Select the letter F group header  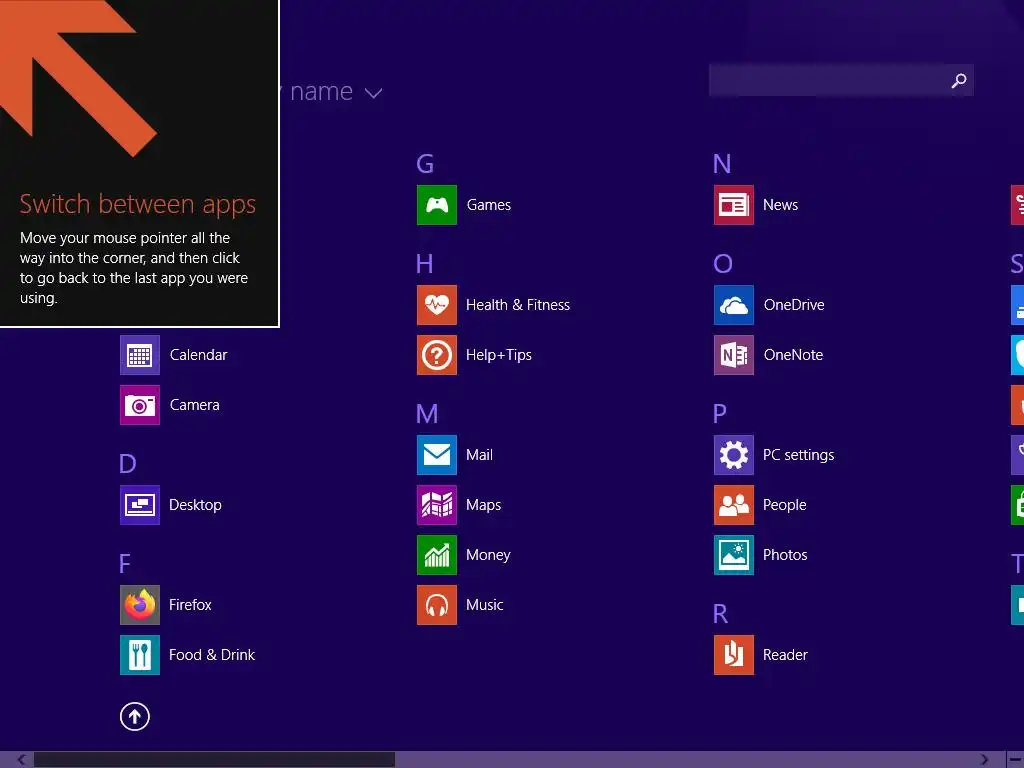click(x=125, y=564)
